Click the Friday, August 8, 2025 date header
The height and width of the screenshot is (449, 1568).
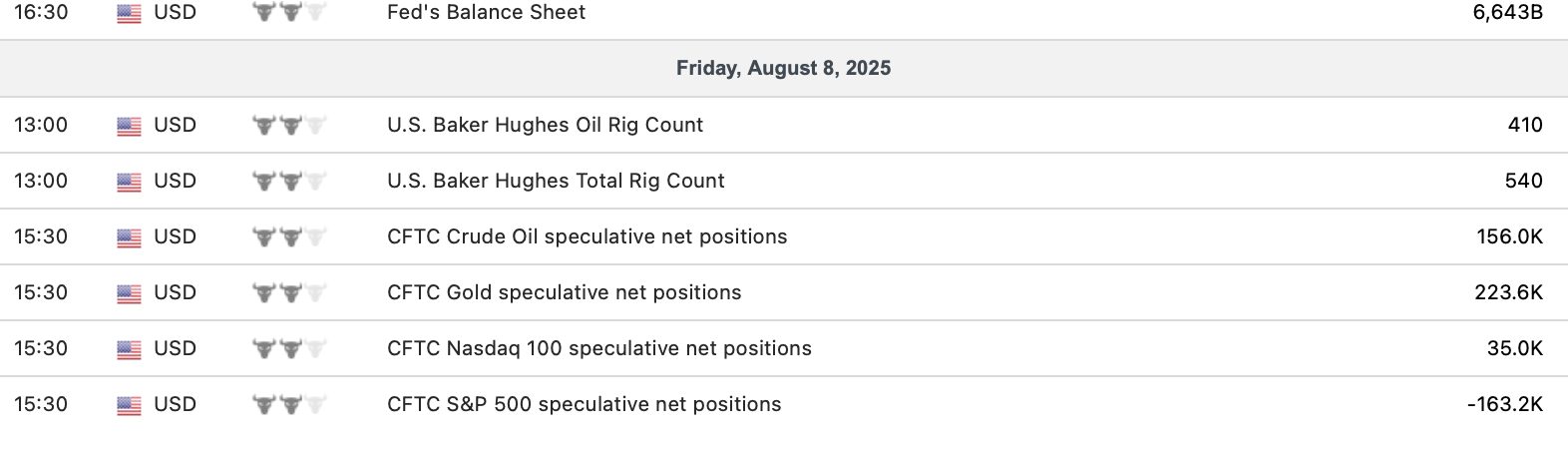click(x=783, y=68)
